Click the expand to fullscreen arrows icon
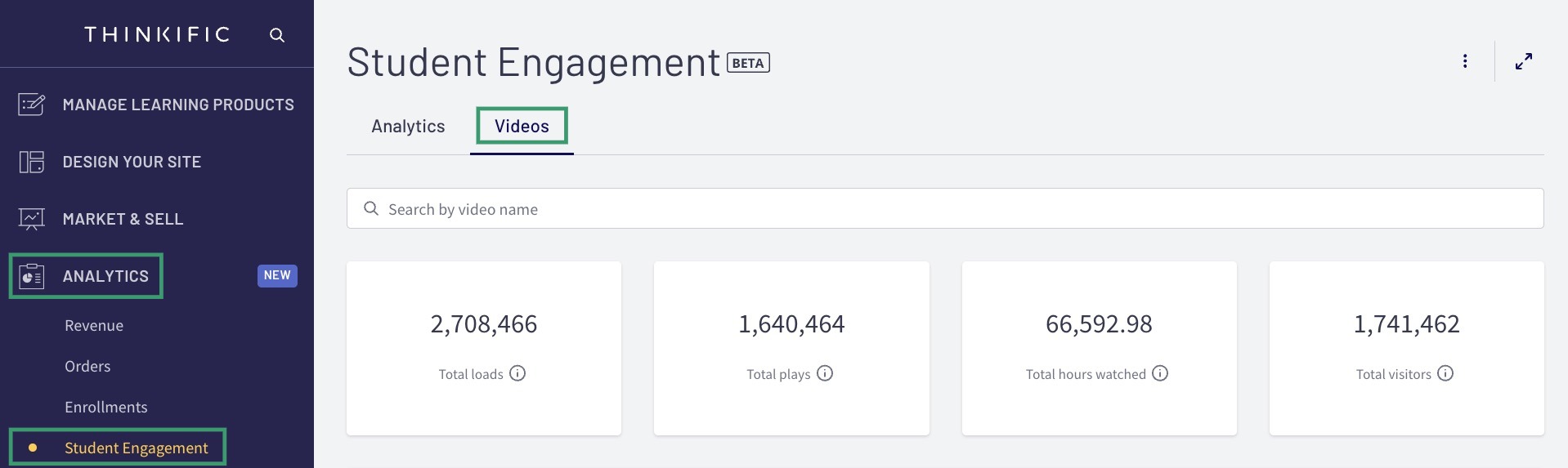Viewport: 1568px width, 468px height. click(1524, 61)
